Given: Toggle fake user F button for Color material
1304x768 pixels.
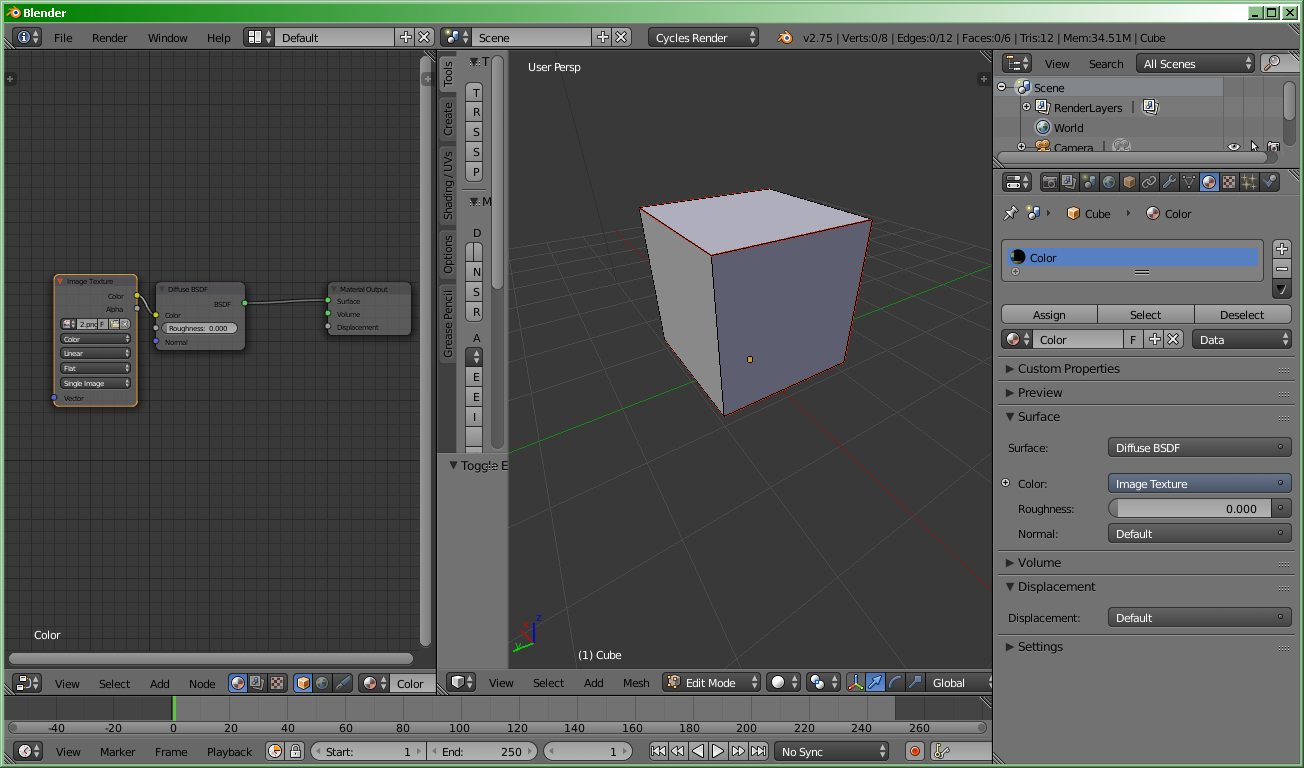Looking at the screenshot, I should click(x=1133, y=340).
